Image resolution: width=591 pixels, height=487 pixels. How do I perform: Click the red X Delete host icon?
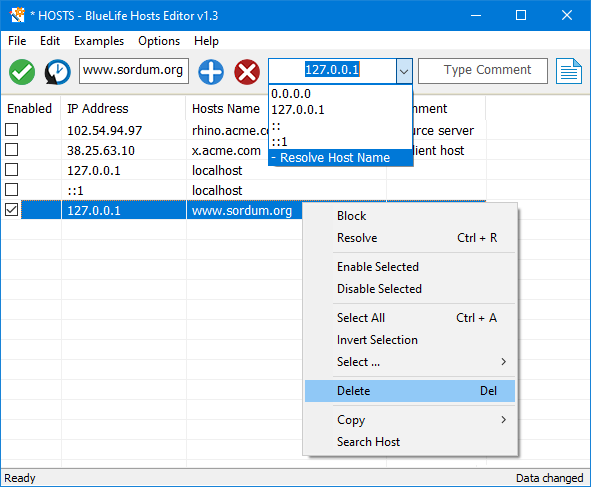(247, 72)
